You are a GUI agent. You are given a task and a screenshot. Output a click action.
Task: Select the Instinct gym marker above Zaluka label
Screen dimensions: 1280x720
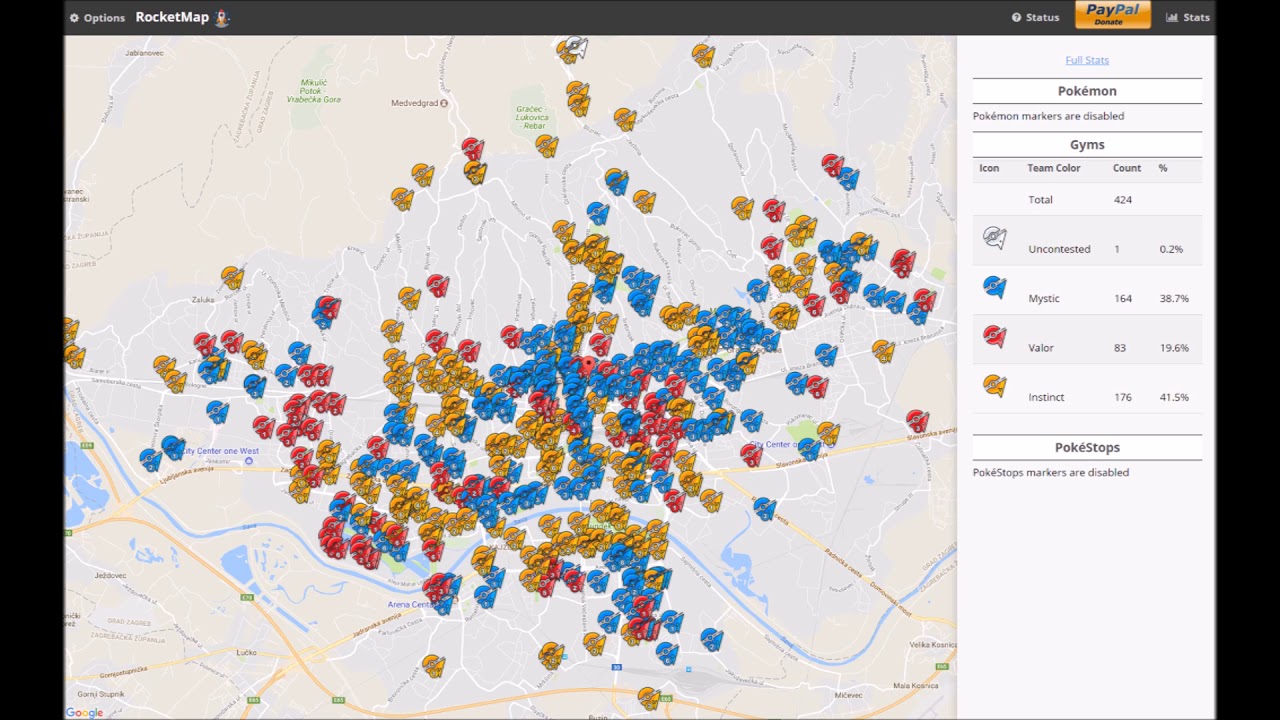233,277
